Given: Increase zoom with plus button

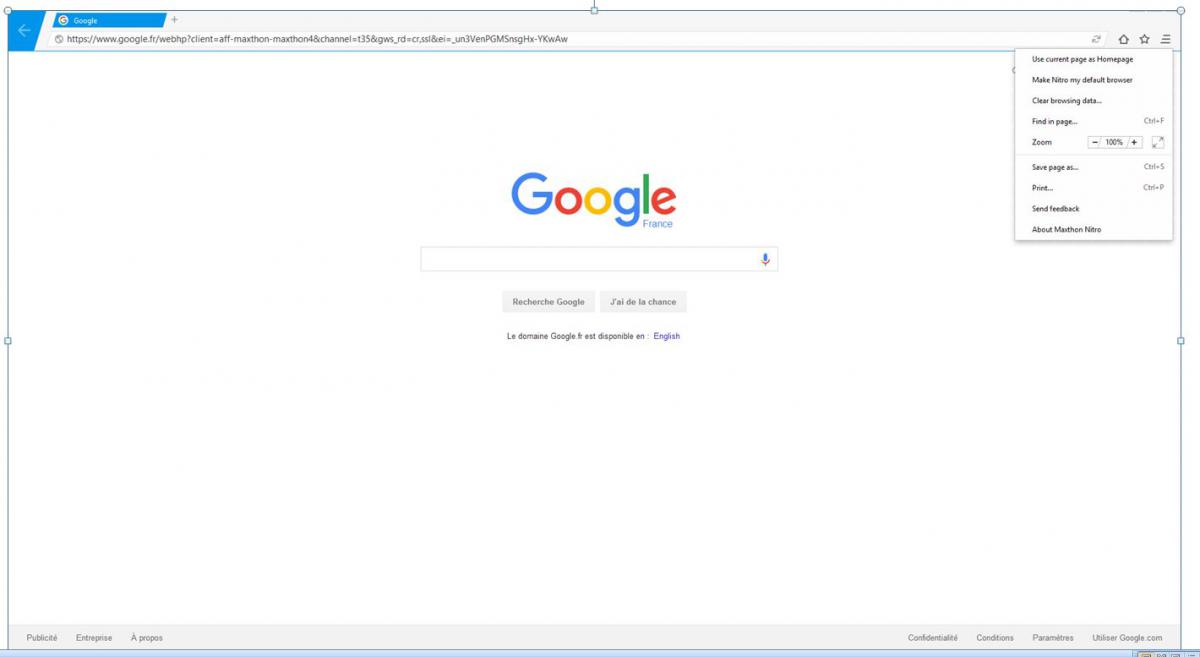Looking at the screenshot, I should [x=1134, y=142].
